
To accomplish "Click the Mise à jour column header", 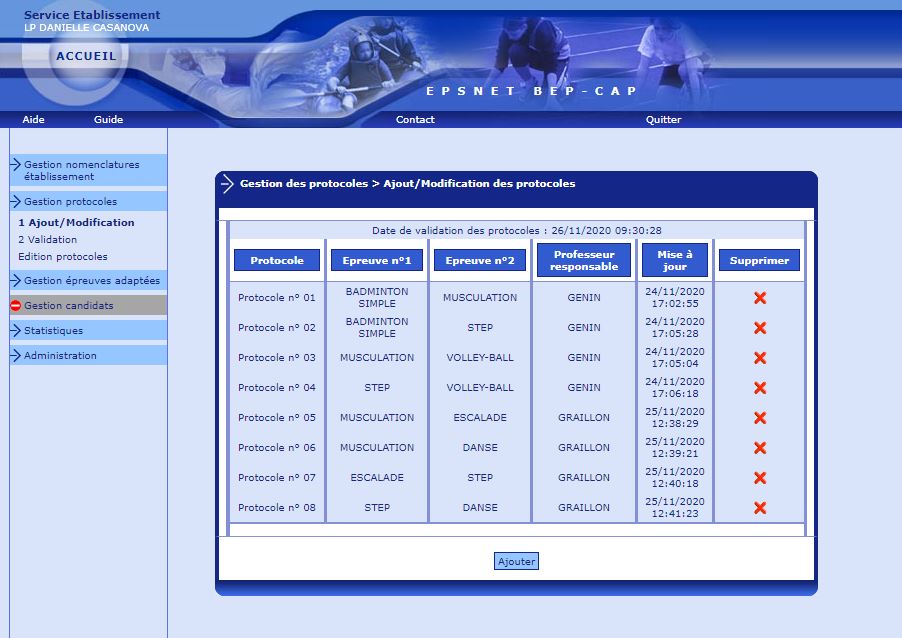I will (675, 260).
